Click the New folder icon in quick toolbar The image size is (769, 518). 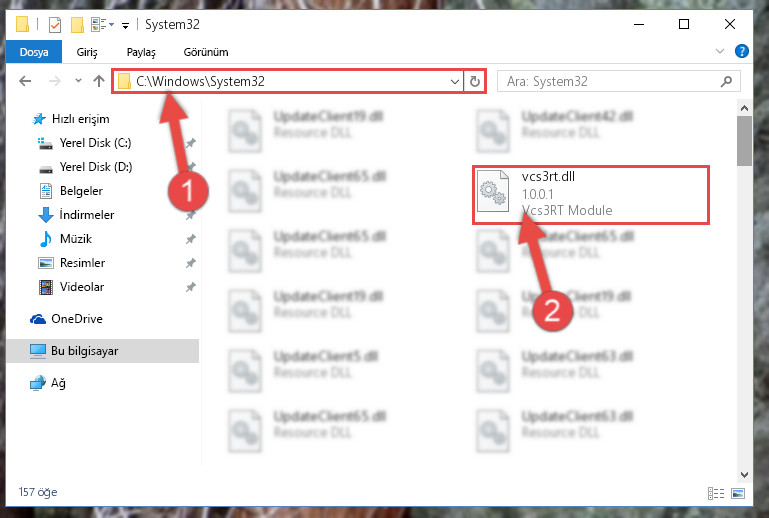pyautogui.click(x=77, y=25)
